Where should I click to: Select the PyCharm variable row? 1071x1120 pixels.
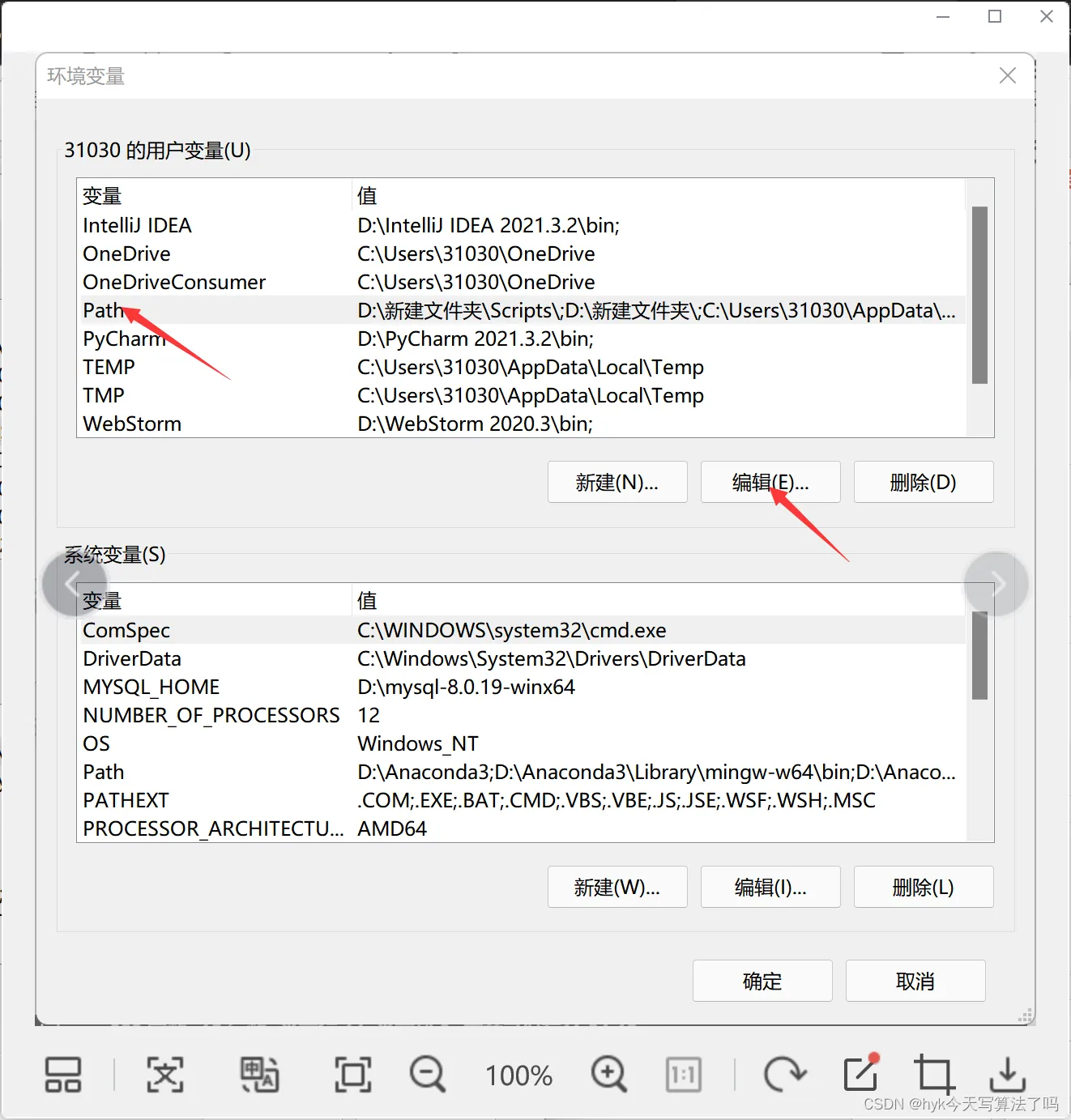[521, 339]
